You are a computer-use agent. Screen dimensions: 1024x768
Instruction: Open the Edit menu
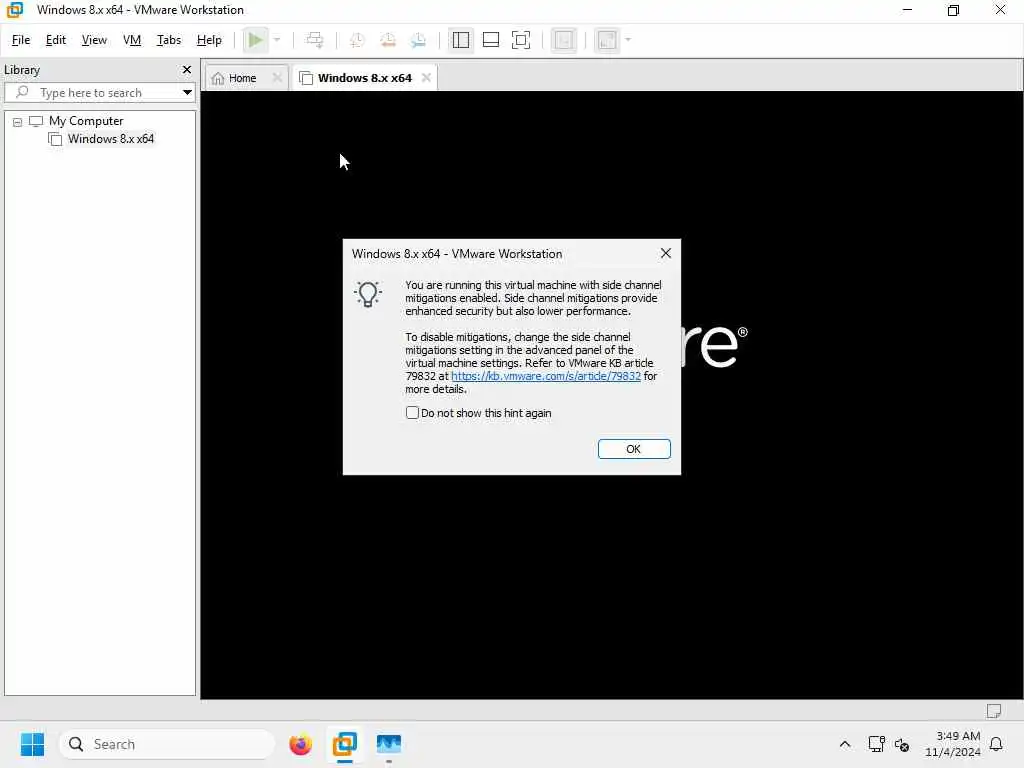(56, 40)
